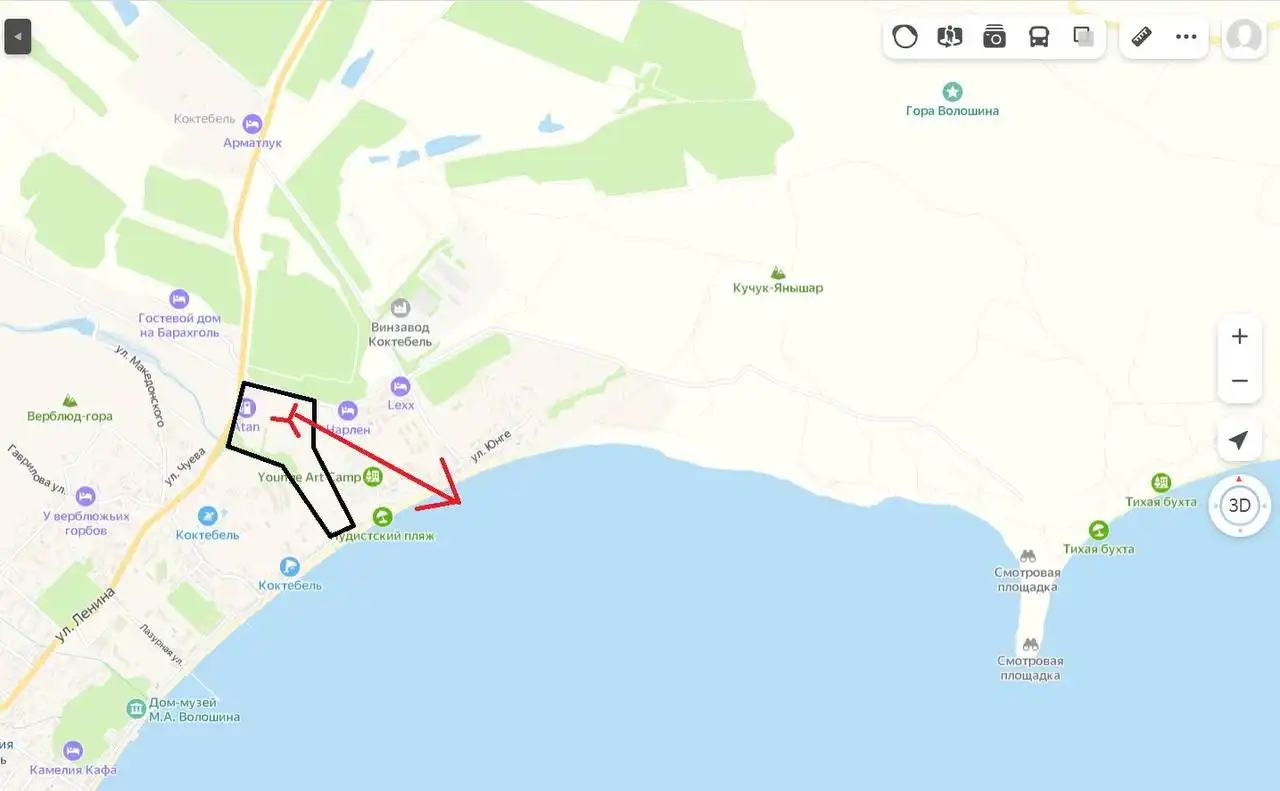Toggle 3D tilt compass control
This screenshot has width=1280, height=791.
(x=1239, y=505)
